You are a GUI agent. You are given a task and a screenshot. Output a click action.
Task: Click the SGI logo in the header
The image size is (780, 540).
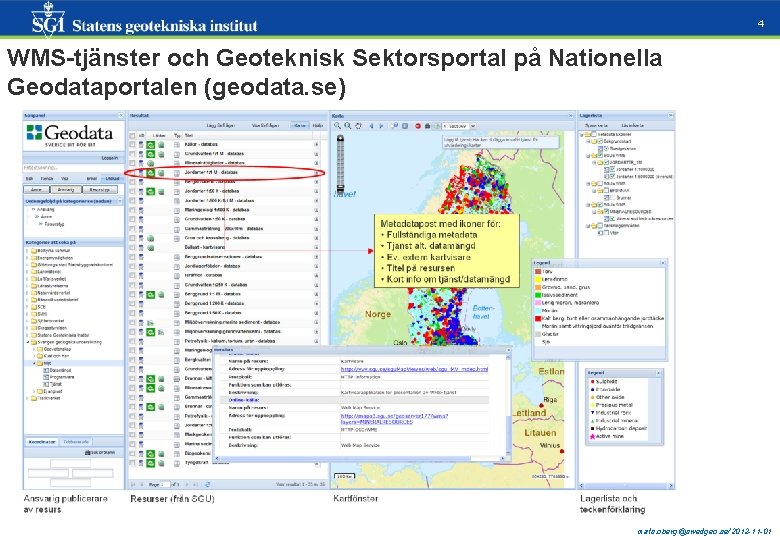[48, 19]
